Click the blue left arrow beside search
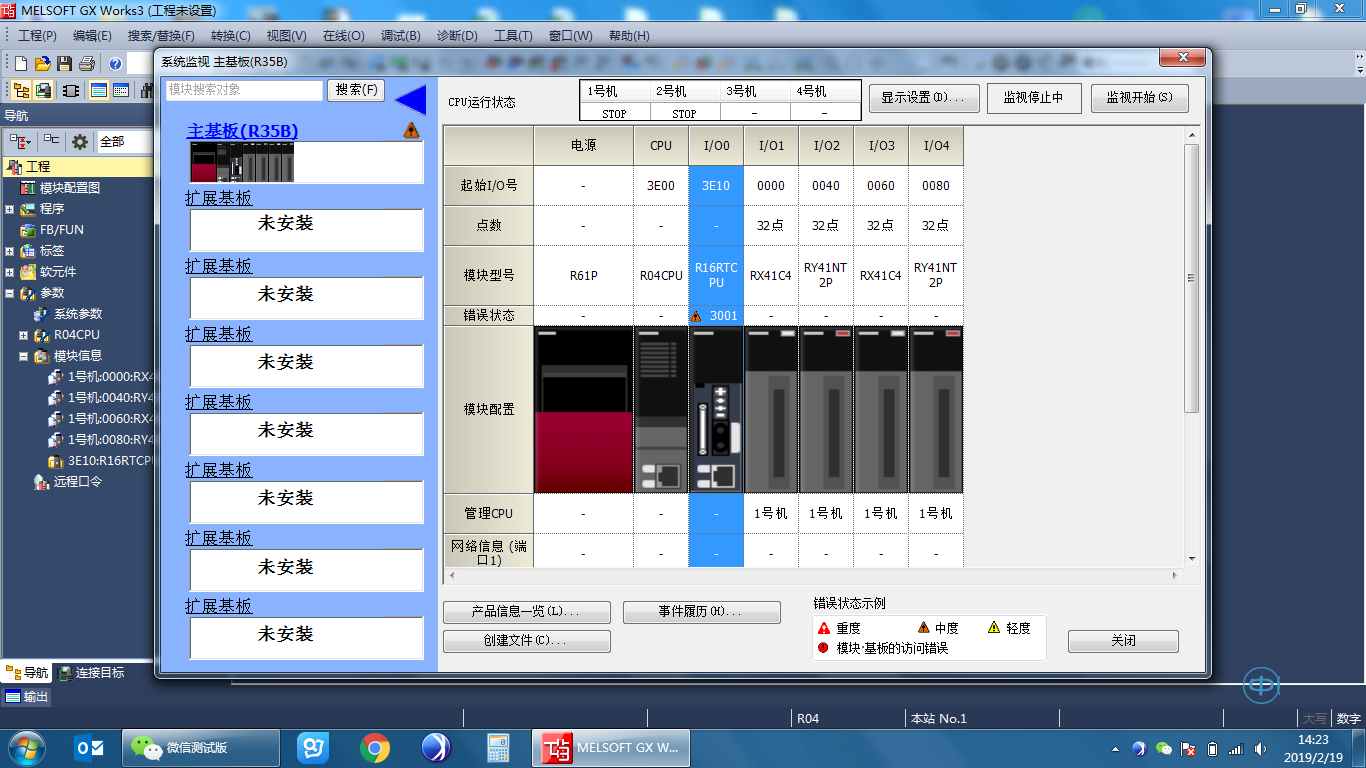This screenshot has height=768, width=1366. click(x=410, y=100)
